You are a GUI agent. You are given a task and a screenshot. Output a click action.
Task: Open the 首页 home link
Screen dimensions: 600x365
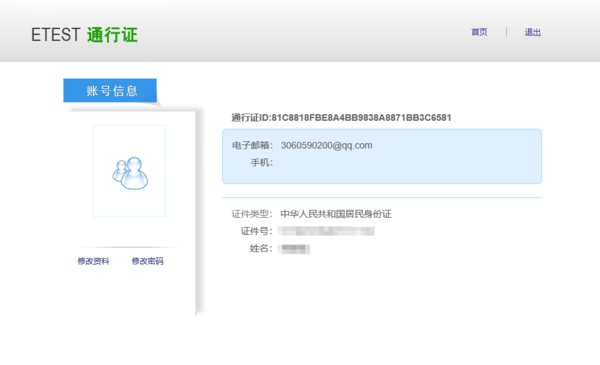(x=479, y=32)
